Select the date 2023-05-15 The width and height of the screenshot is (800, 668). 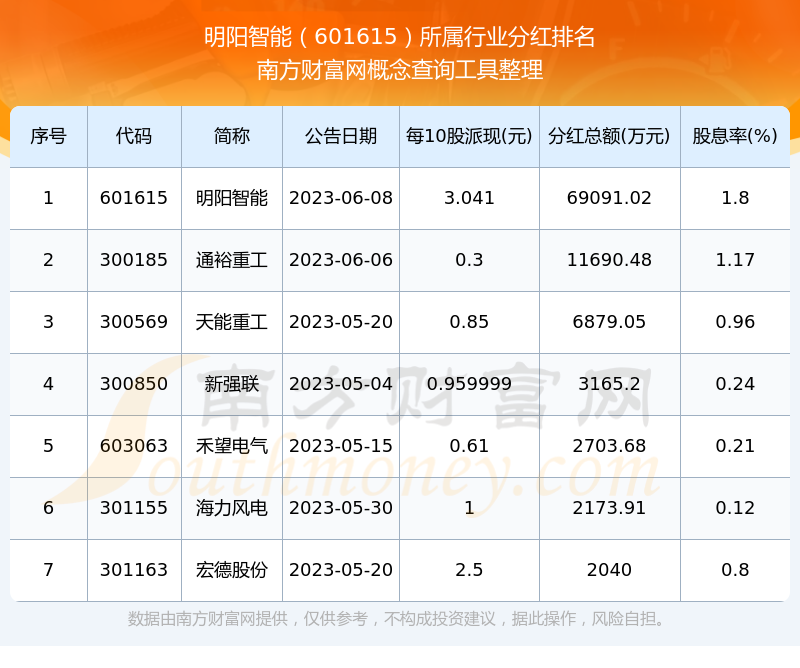pos(341,446)
